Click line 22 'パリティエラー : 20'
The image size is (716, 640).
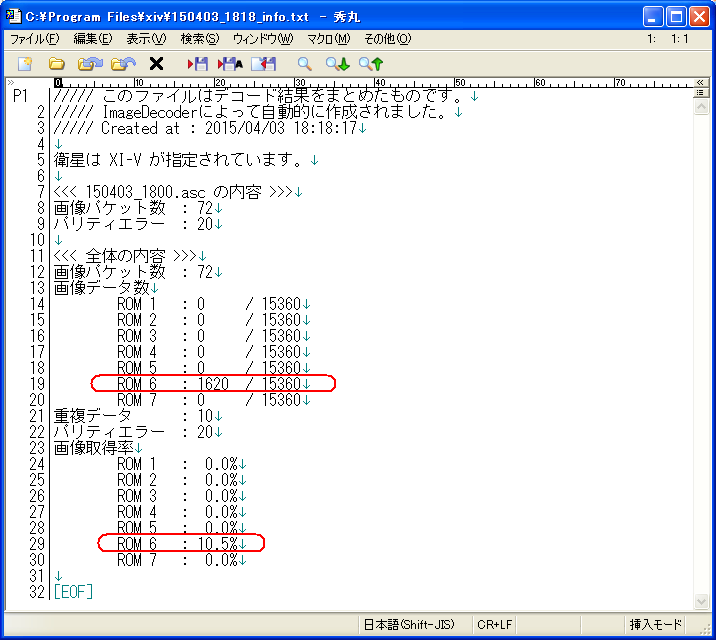(138, 432)
